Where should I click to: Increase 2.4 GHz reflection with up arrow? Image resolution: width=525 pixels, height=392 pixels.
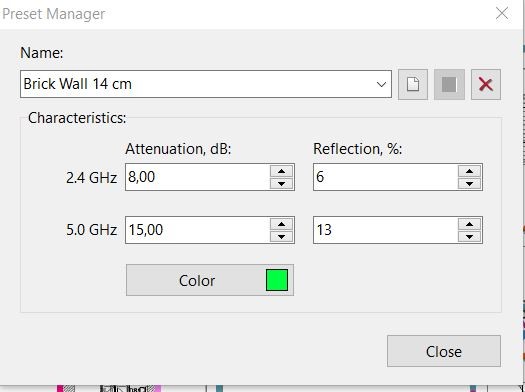coord(469,171)
